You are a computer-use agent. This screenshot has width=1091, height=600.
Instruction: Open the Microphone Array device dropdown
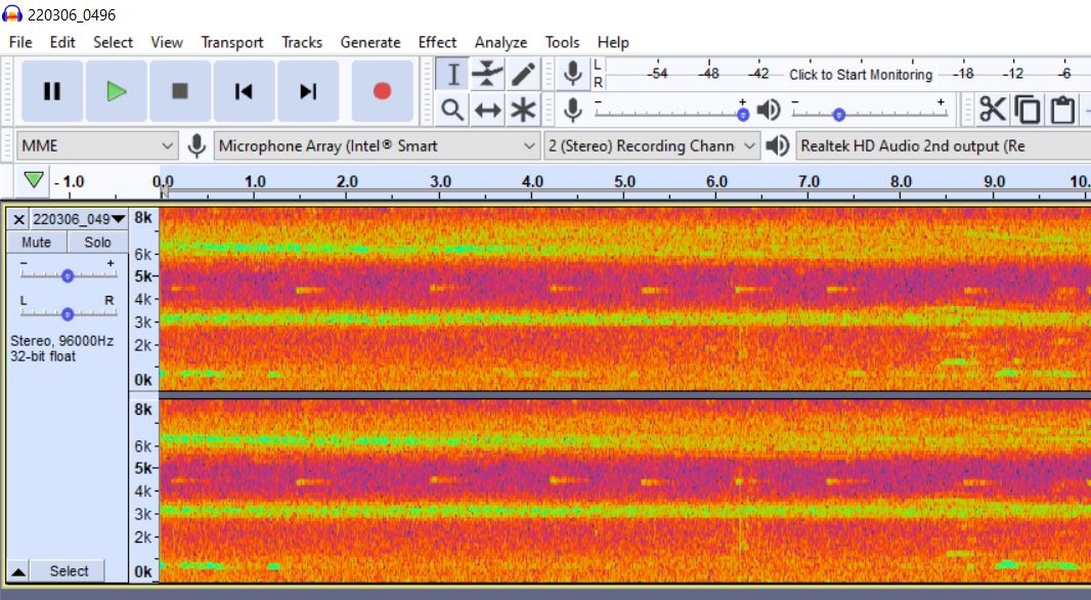(377, 146)
